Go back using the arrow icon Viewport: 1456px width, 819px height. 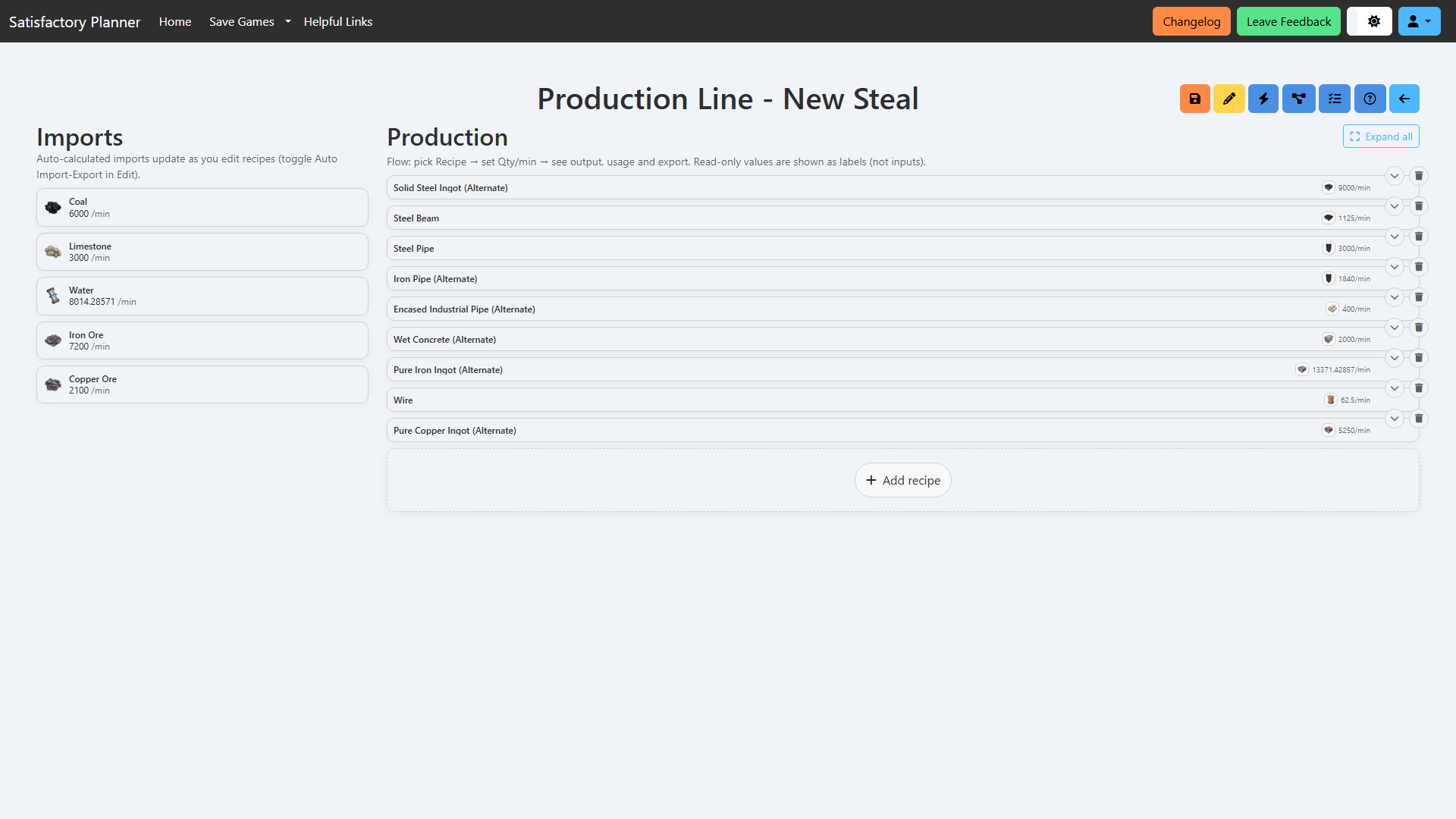click(1404, 99)
